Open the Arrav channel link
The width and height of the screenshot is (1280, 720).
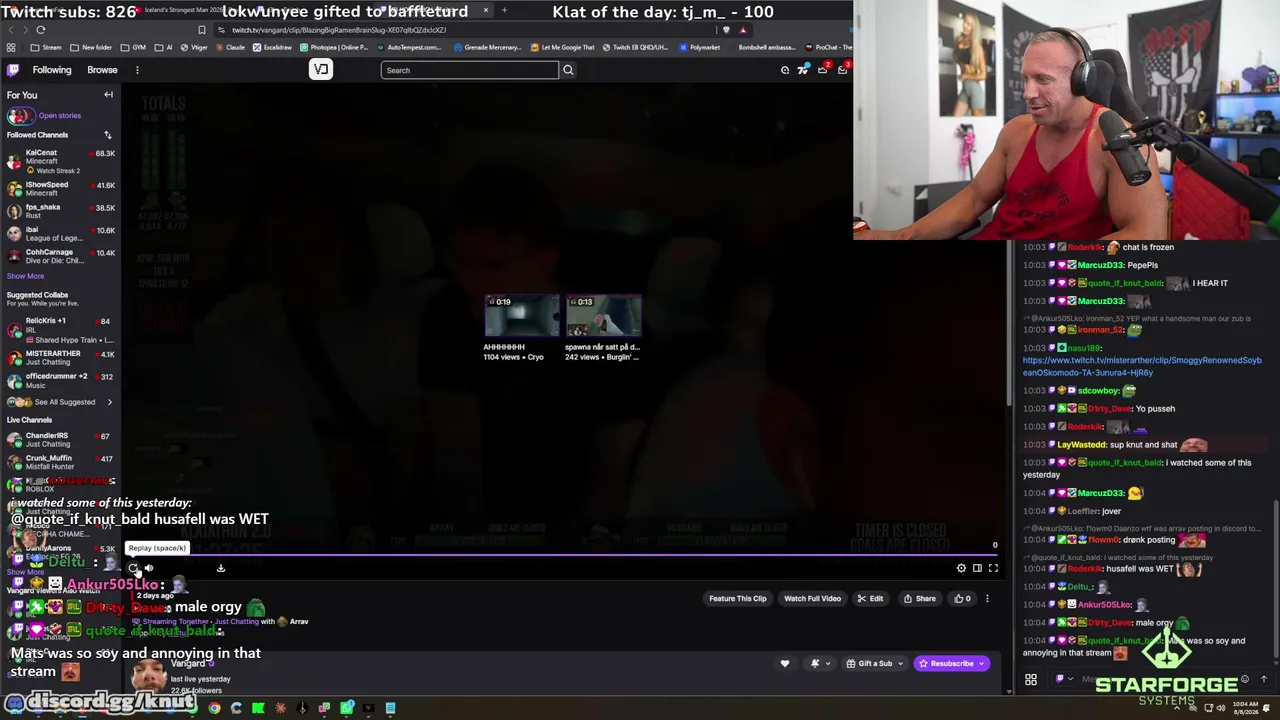click(x=298, y=621)
